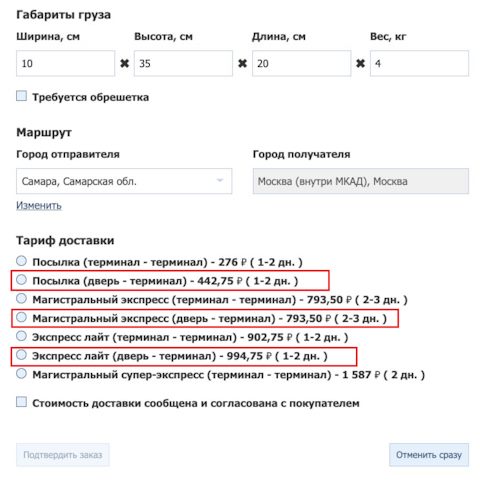
Task: Click the Отменить сразу button
Action: point(429,455)
